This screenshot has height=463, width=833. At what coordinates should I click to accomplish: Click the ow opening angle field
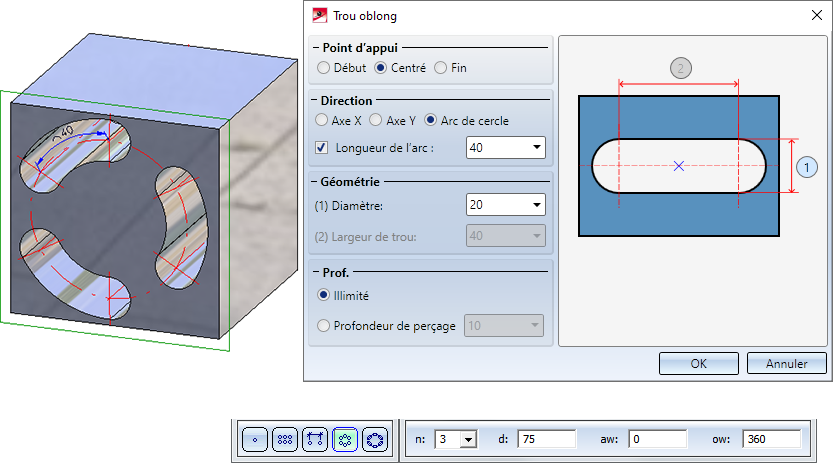(x=771, y=439)
